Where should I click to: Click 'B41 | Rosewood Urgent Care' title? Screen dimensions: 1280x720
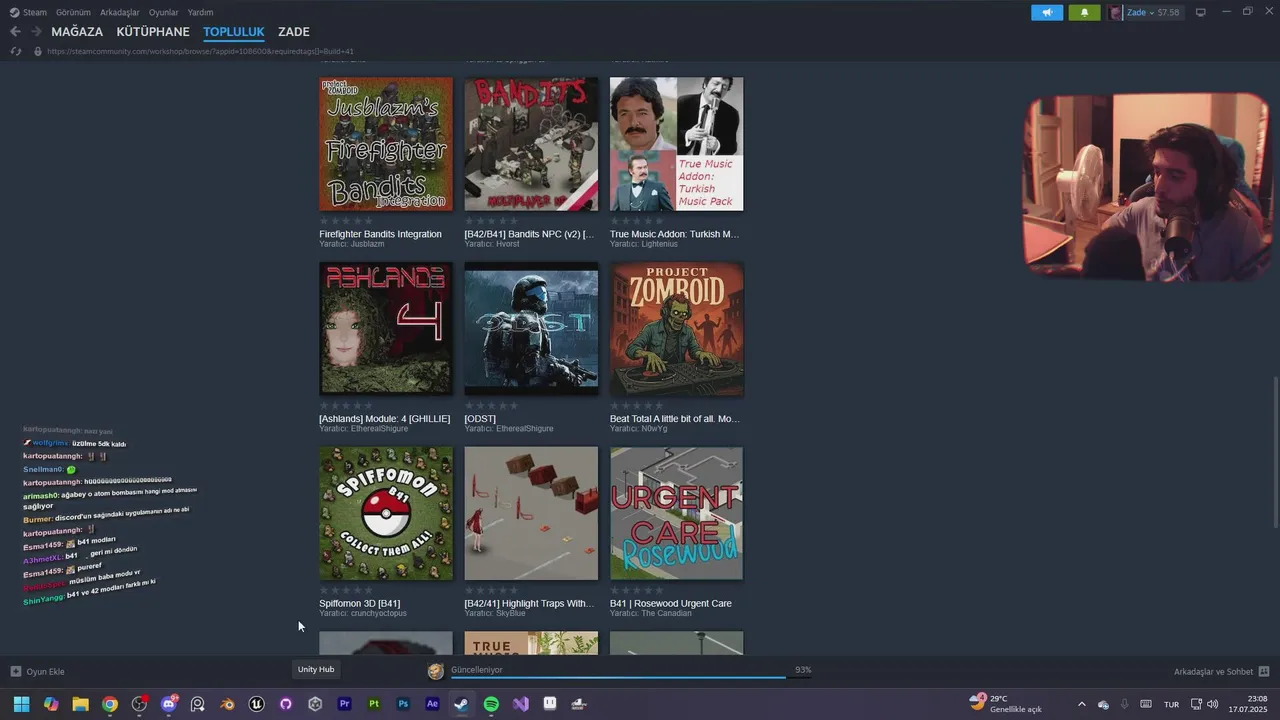pyautogui.click(x=671, y=604)
